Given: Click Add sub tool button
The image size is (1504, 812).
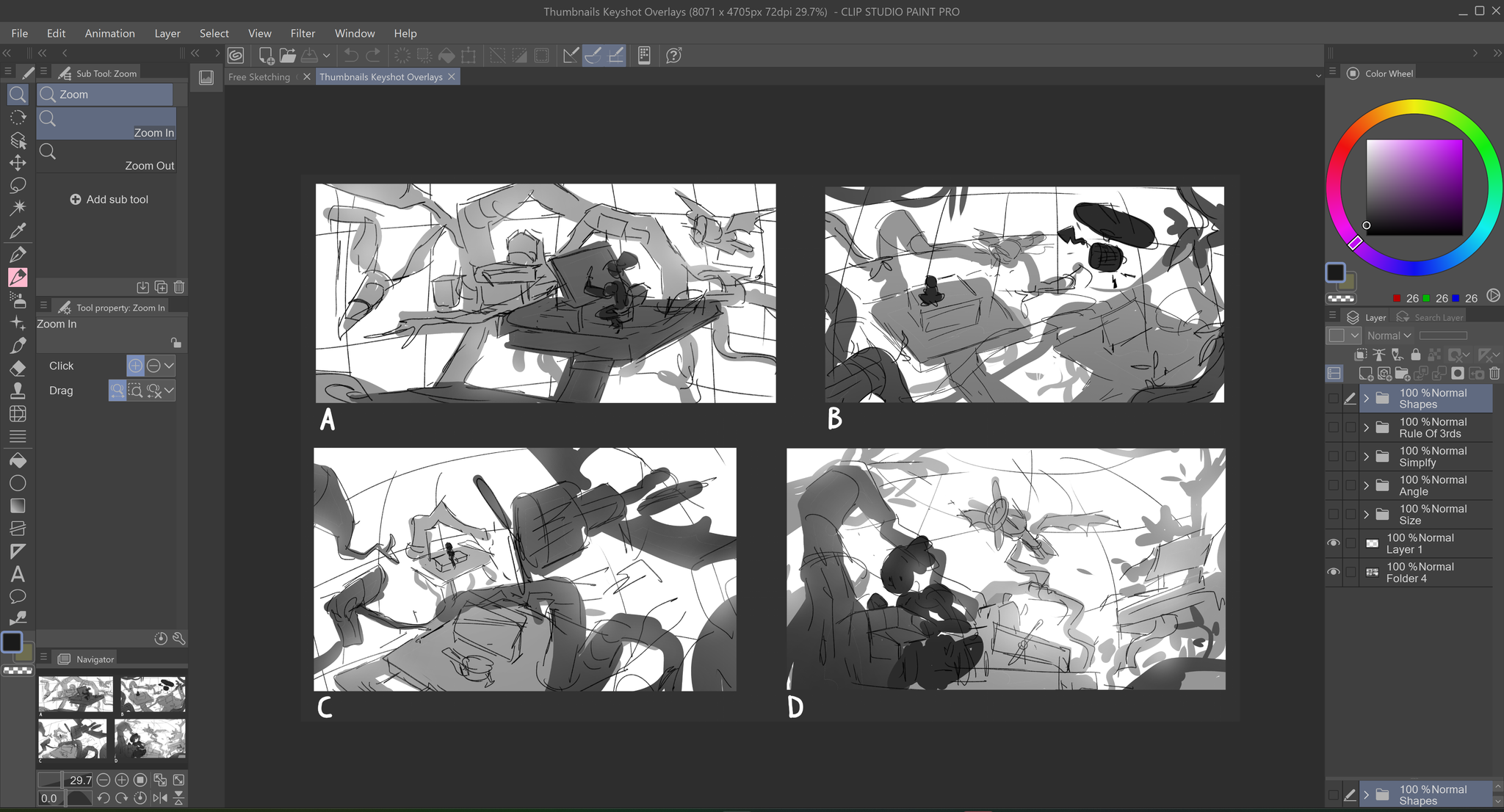Looking at the screenshot, I should coord(109,200).
